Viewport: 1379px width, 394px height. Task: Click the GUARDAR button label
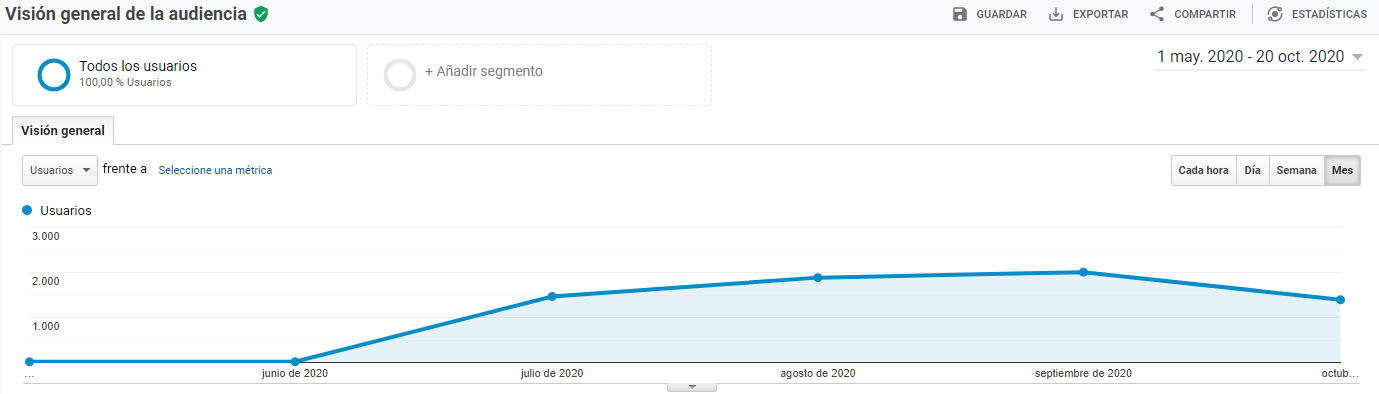pos(1002,14)
